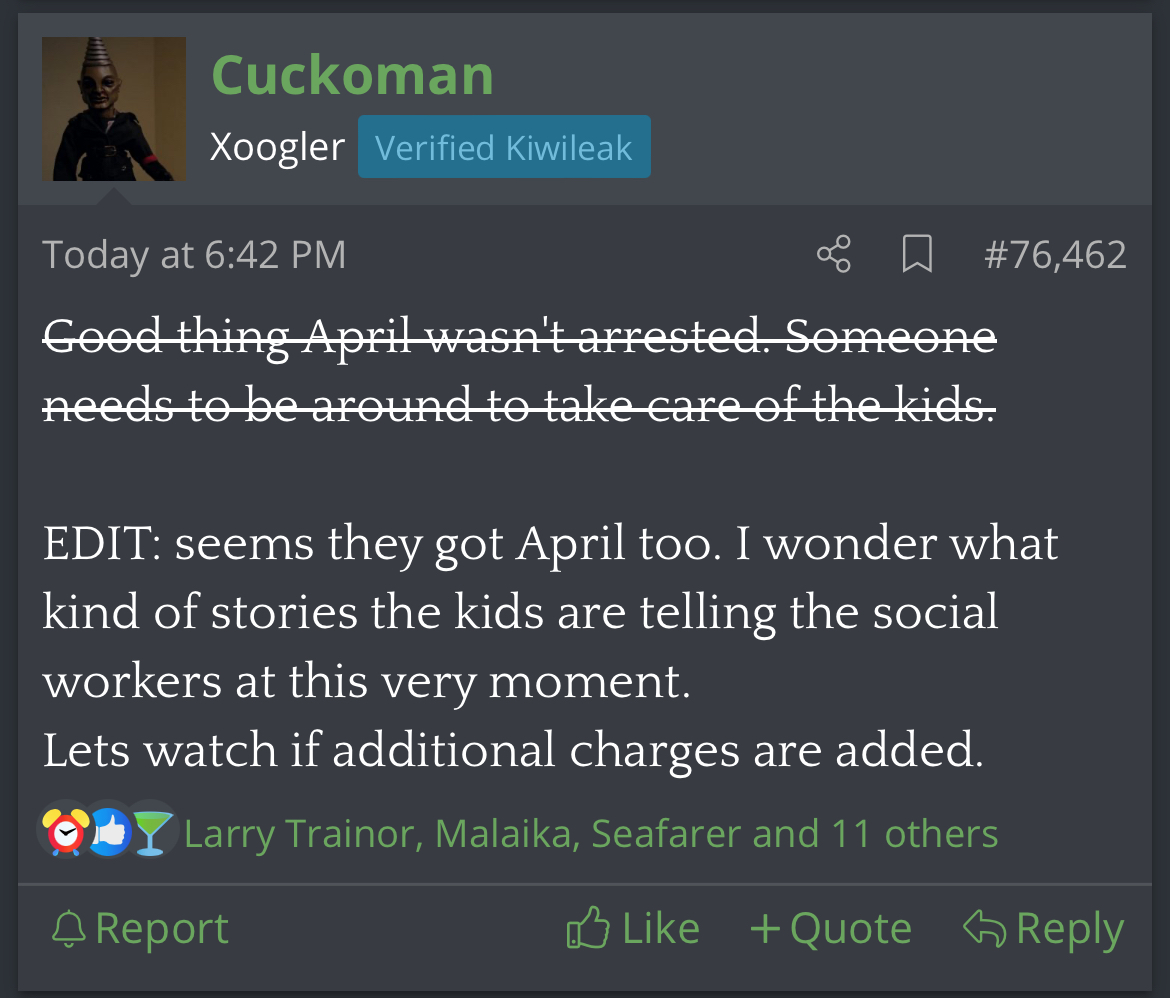
Task: Open Cuckoman's avatar image
Action: 114,109
